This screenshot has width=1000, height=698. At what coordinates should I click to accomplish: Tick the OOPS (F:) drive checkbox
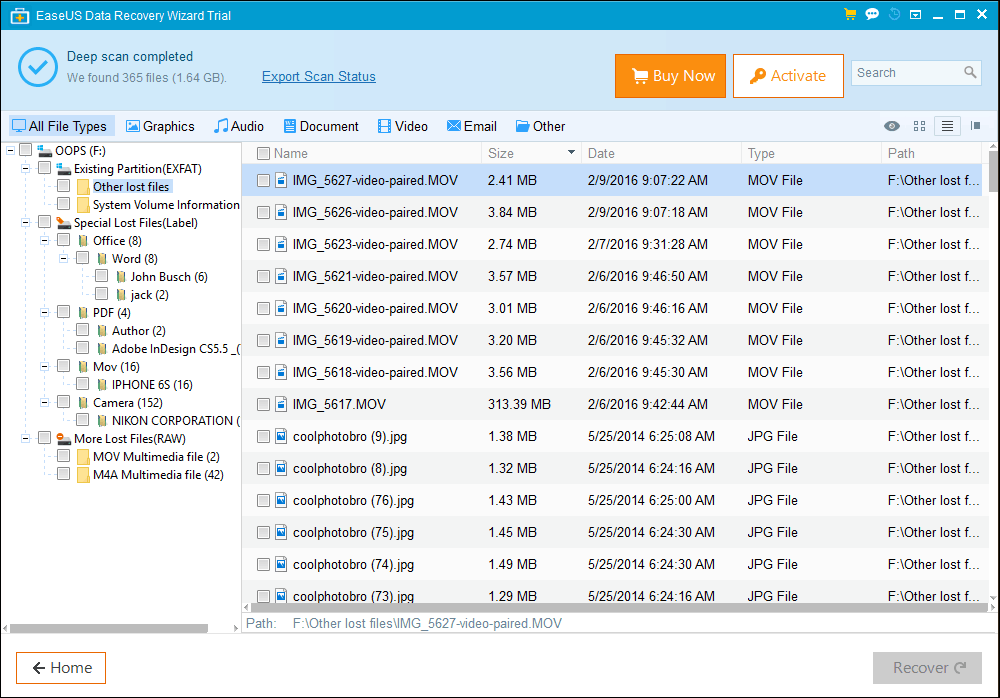click(26, 150)
